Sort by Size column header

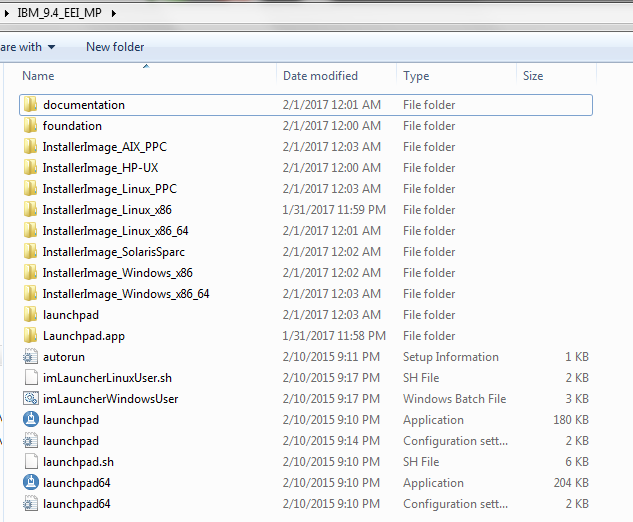click(533, 76)
